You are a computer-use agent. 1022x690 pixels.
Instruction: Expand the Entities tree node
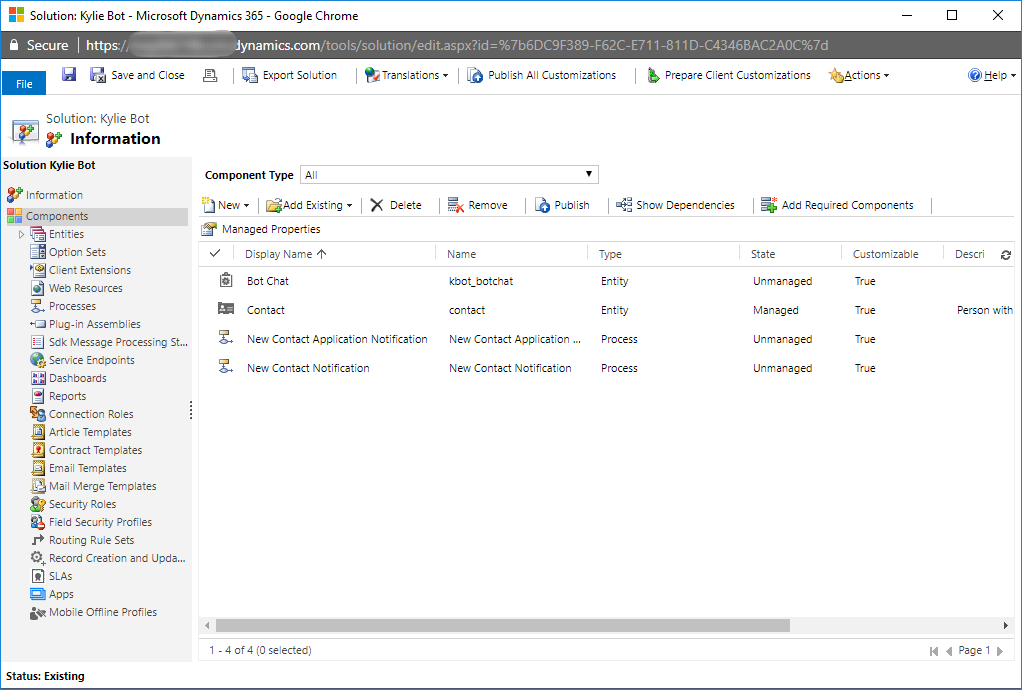22,234
